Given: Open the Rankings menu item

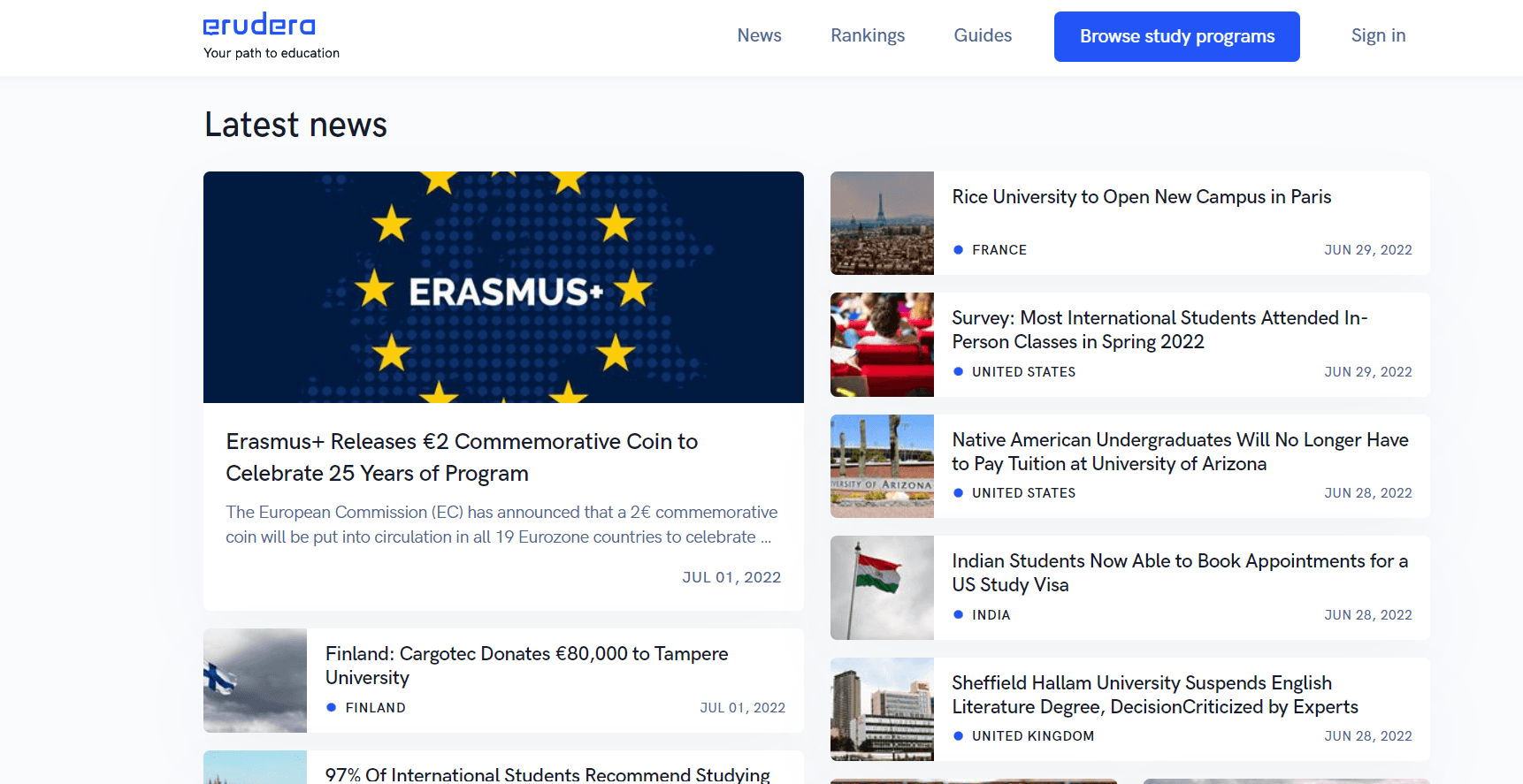Looking at the screenshot, I should [x=868, y=35].
